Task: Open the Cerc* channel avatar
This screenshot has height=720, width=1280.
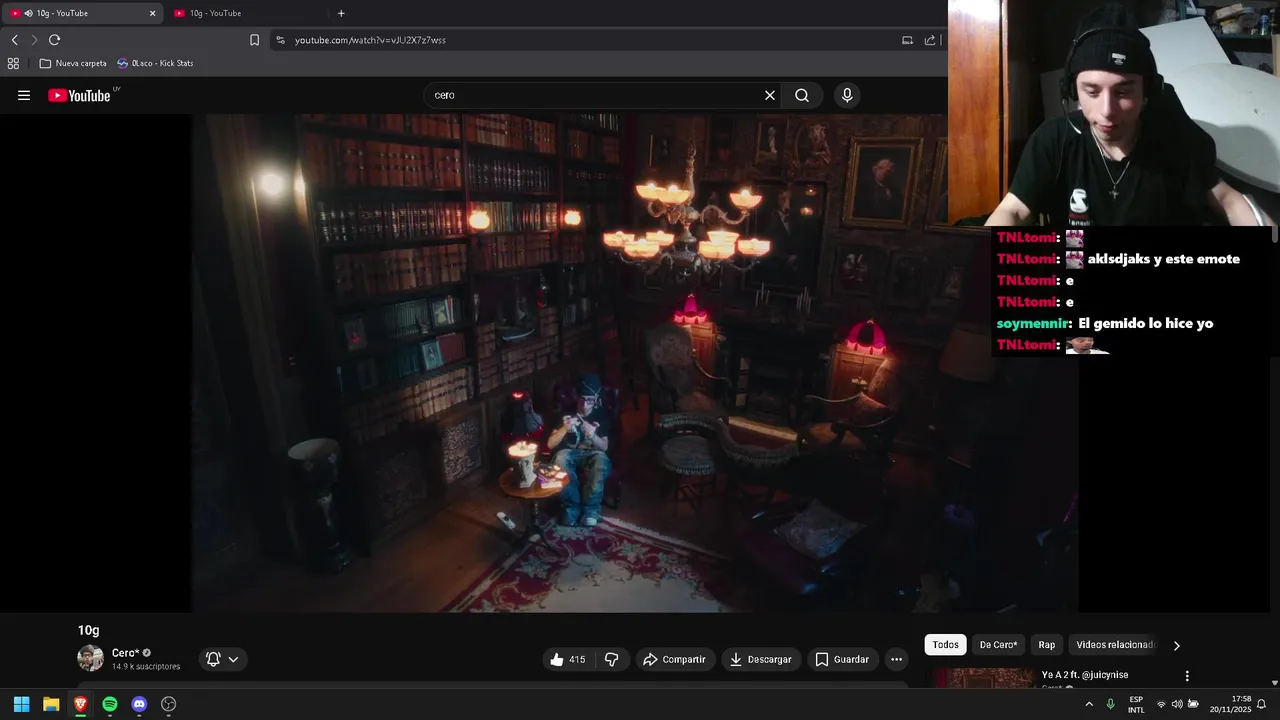Action: [x=90, y=658]
